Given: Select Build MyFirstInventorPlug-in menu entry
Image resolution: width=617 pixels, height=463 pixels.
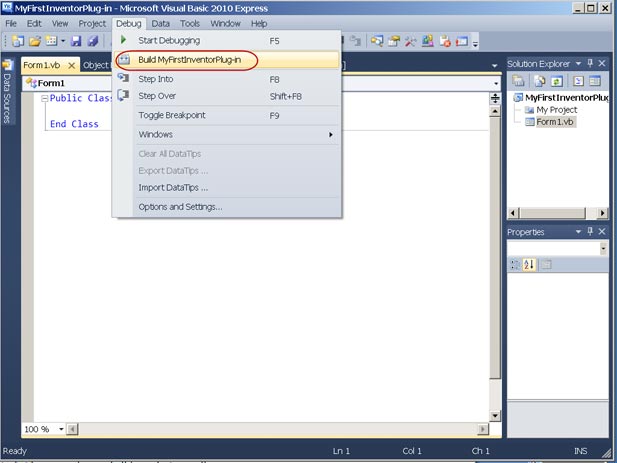Looking at the screenshot, I should (x=189, y=59).
